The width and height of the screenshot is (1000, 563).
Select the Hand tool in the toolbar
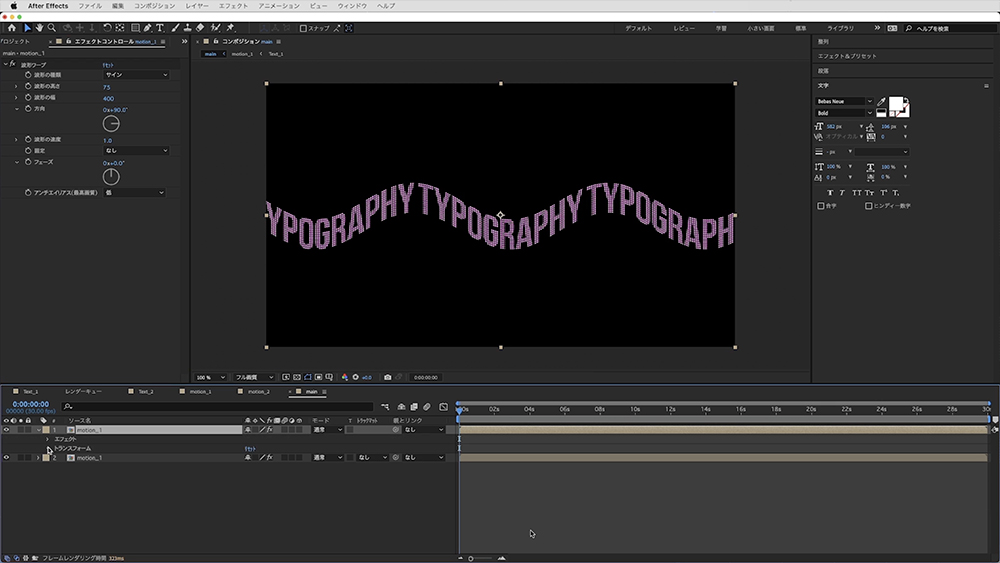[x=40, y=28]
